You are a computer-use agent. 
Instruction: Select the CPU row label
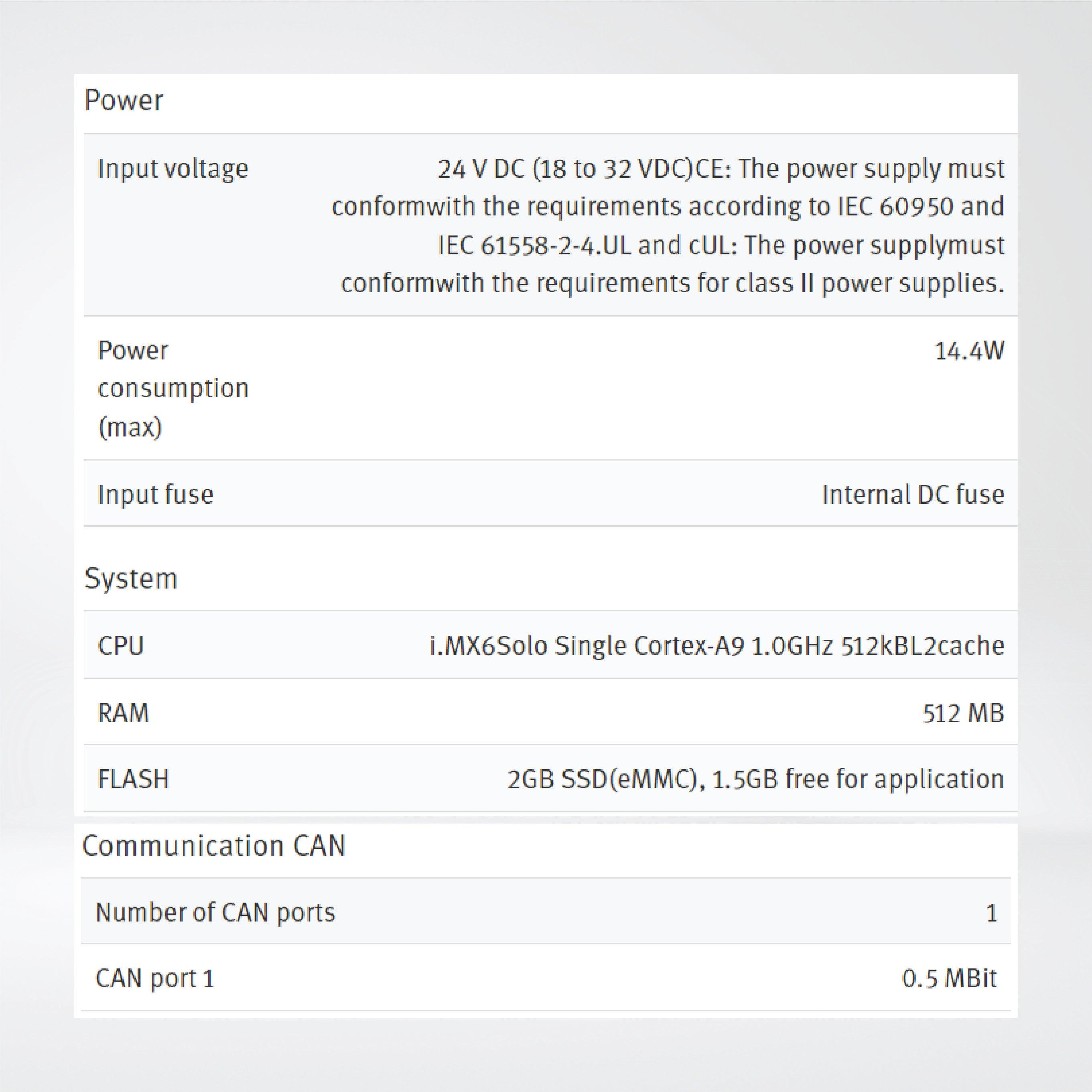point(121,645)
